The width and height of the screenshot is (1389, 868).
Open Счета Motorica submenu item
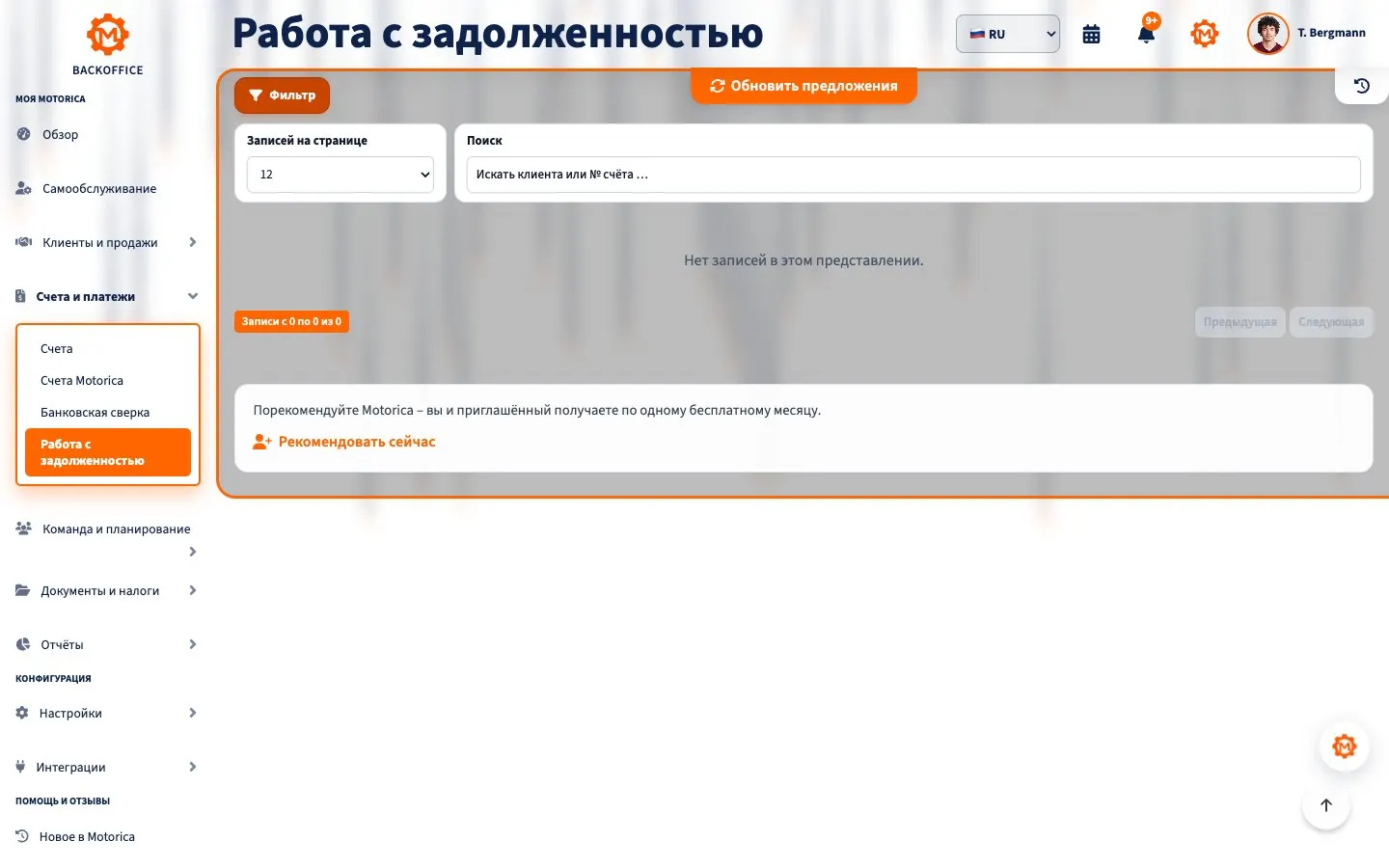(108, 380)
